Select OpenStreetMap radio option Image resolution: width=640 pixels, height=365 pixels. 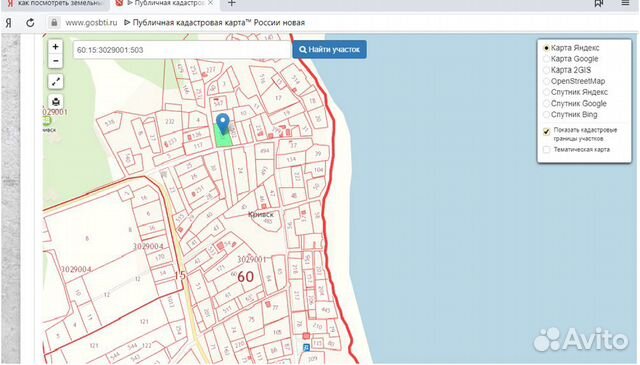546,81
